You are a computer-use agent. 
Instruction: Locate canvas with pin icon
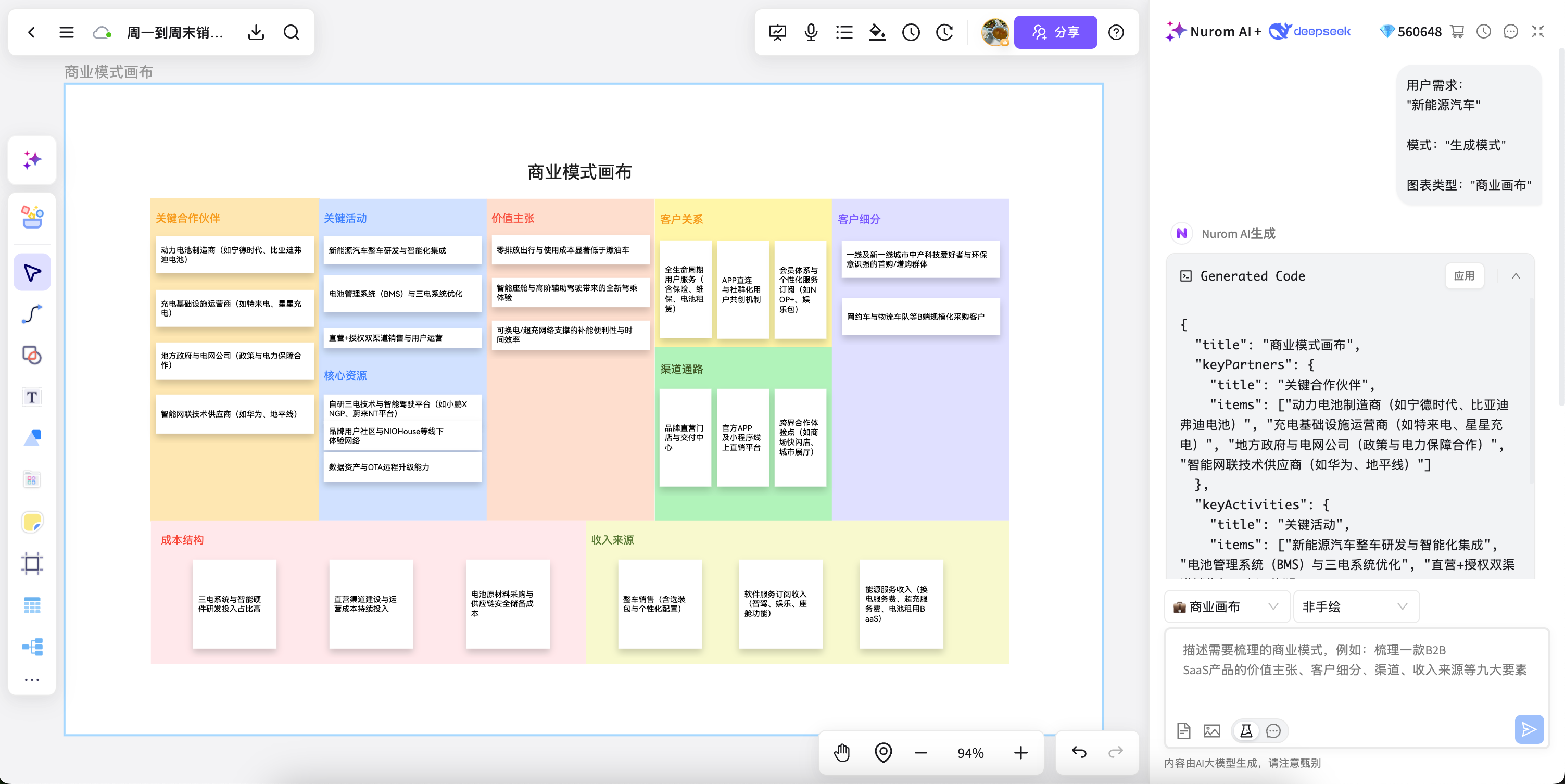click(x=884, y=753)
